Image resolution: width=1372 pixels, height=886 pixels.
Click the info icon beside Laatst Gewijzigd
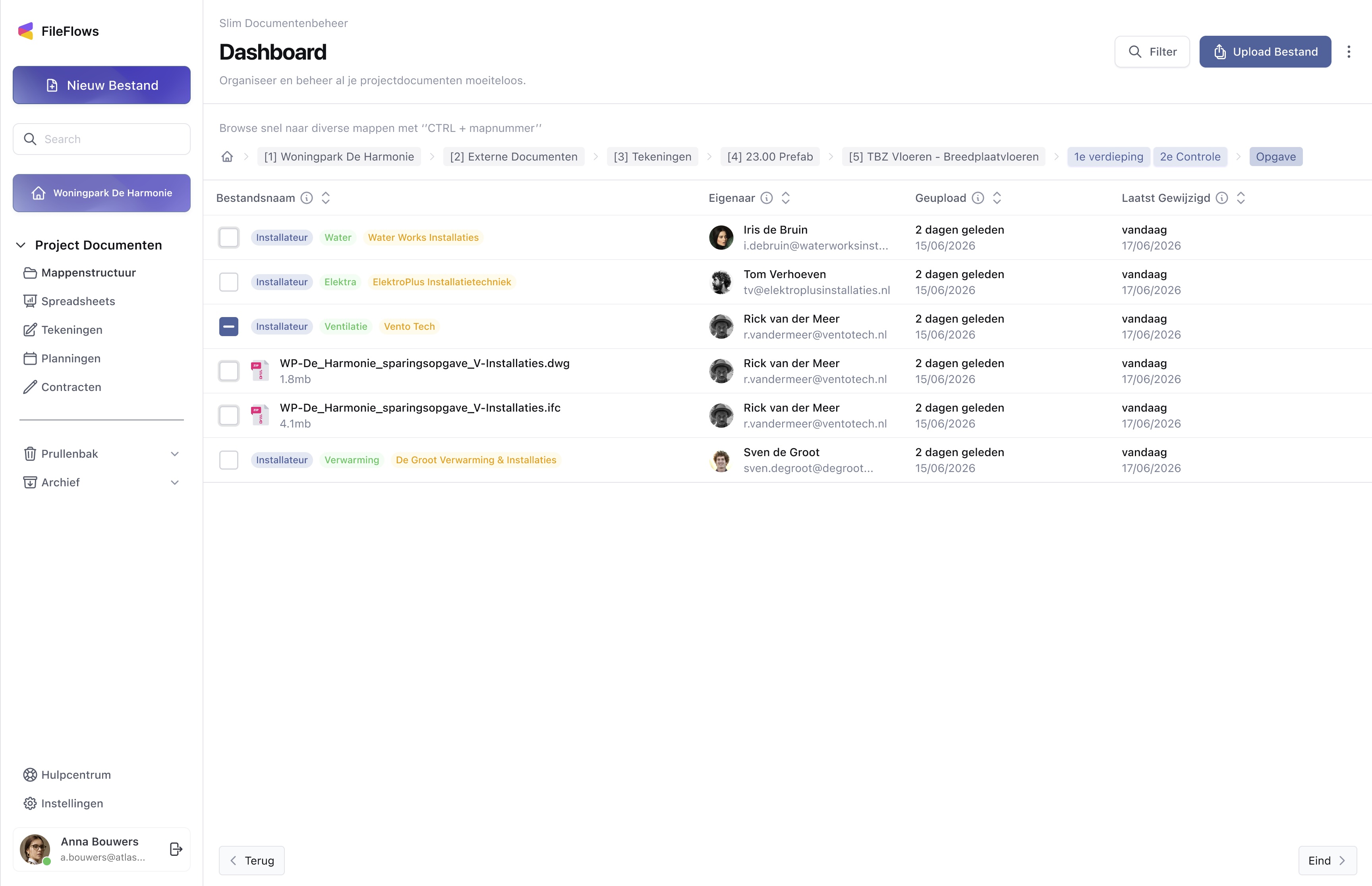click(x=1222, y=198)
